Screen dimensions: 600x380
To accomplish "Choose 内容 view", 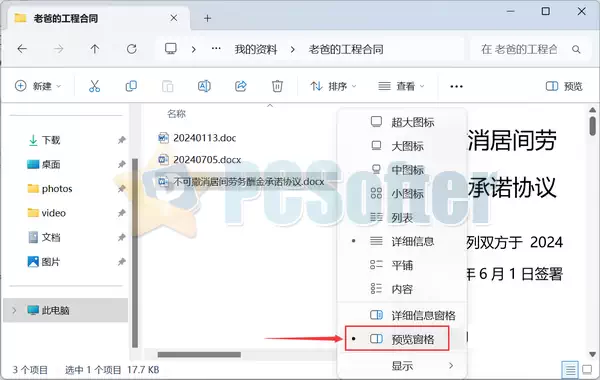I will pos(402,289).
